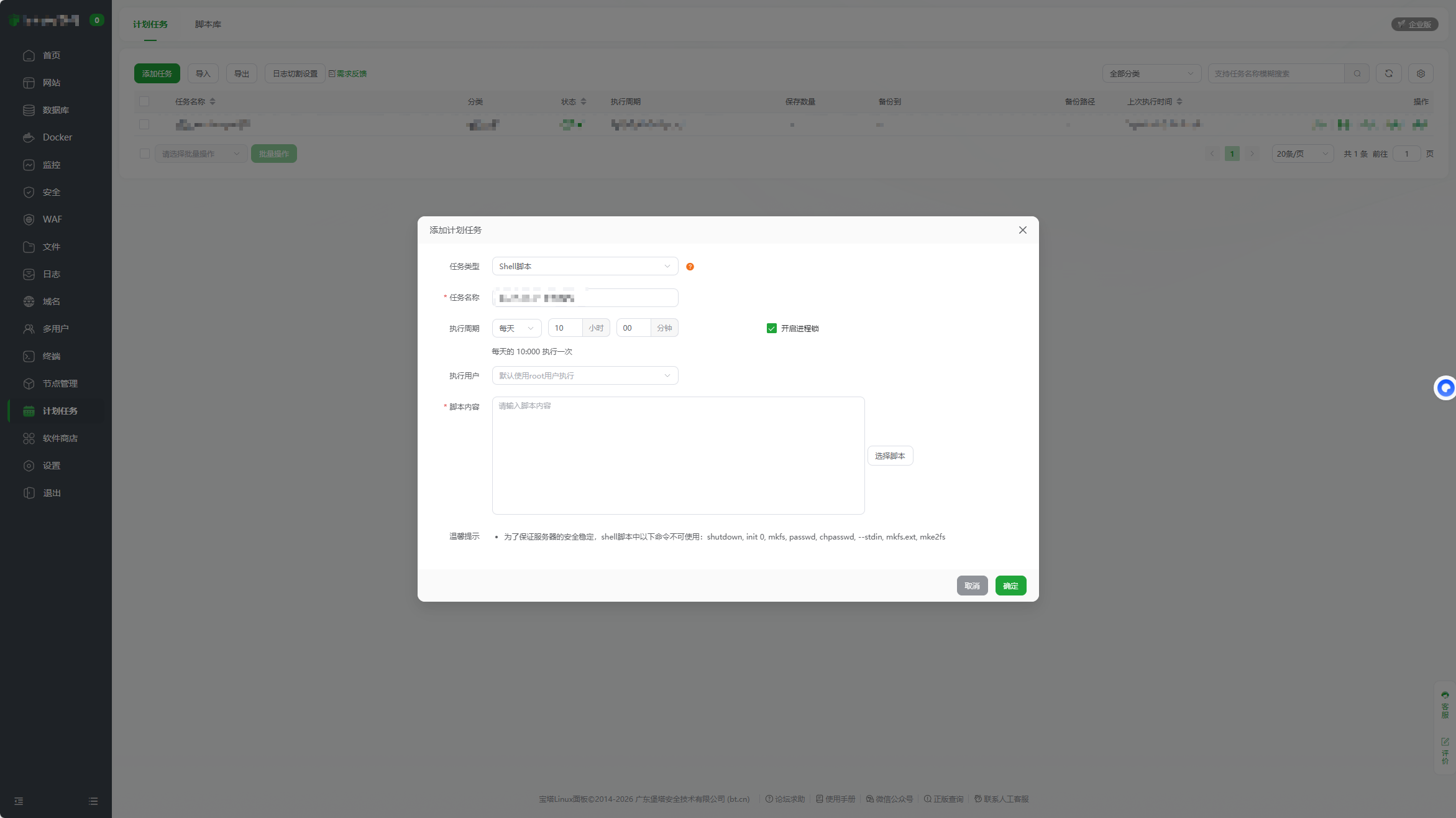The image size is (1456, 818).
Task: Uncheck the 开启进程锁 checkbox
Action: click(x=771, y=328)
